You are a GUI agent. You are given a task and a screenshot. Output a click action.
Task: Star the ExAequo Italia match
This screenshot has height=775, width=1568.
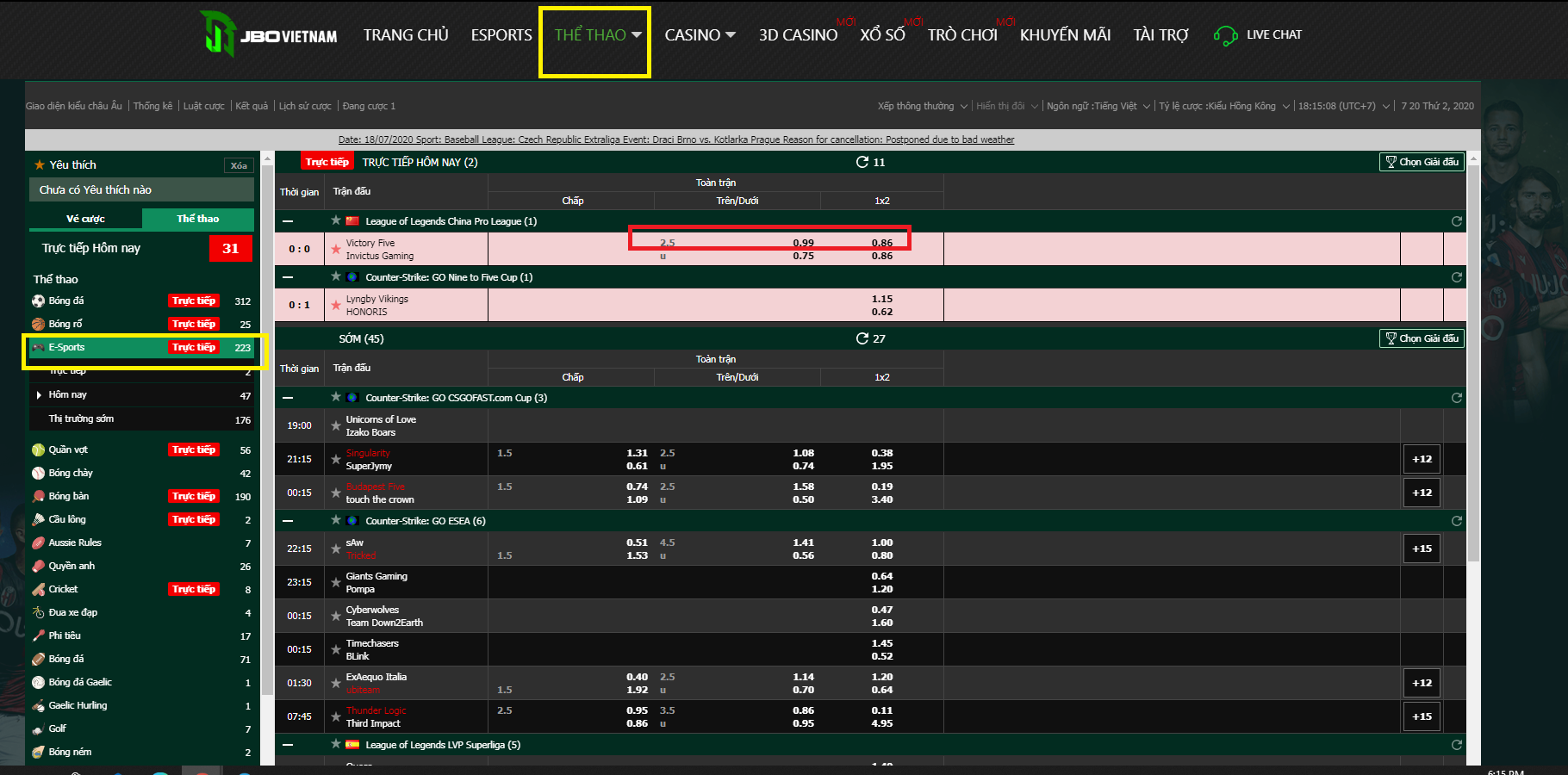point(336,683)
